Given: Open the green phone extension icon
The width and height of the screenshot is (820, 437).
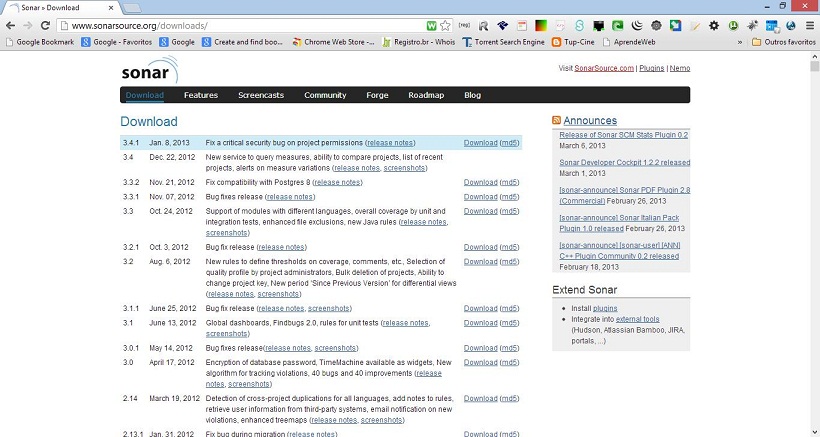Looking at the screenshot, I should 618,25.
